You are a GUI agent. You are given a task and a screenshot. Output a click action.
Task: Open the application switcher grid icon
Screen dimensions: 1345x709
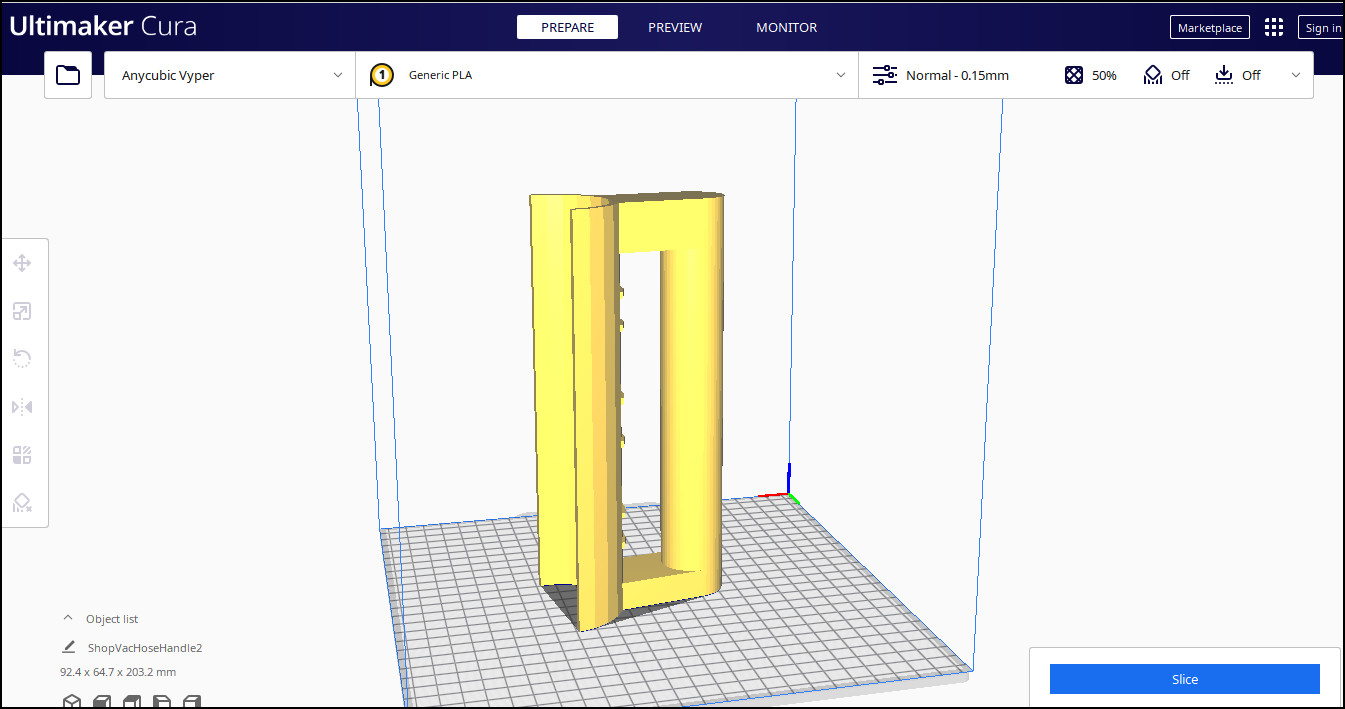click(1274, 27)
